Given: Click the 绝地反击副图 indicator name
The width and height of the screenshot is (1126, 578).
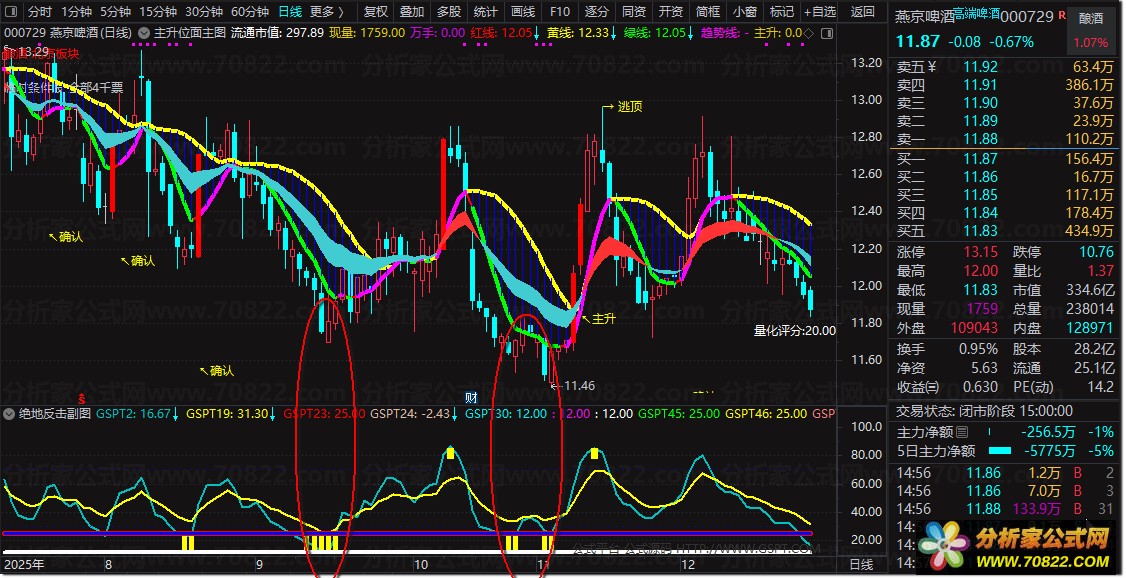Looking at the screenshot, I should (x=55, y=414).
